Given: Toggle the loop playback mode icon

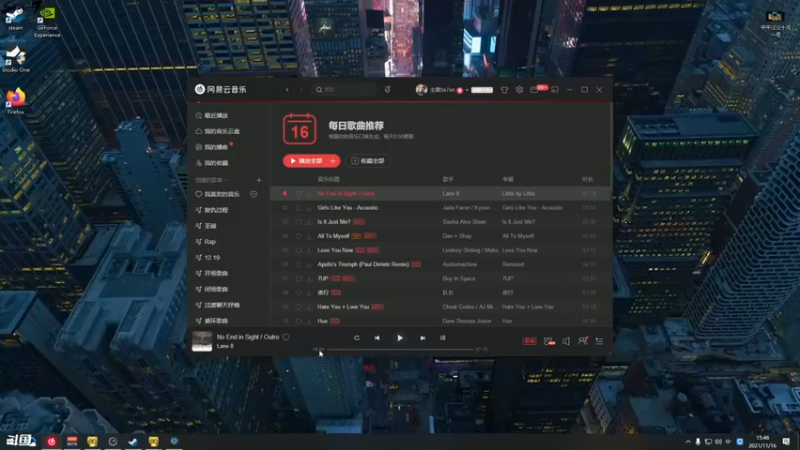Looking at the screenshot, I should coord(357,338).
